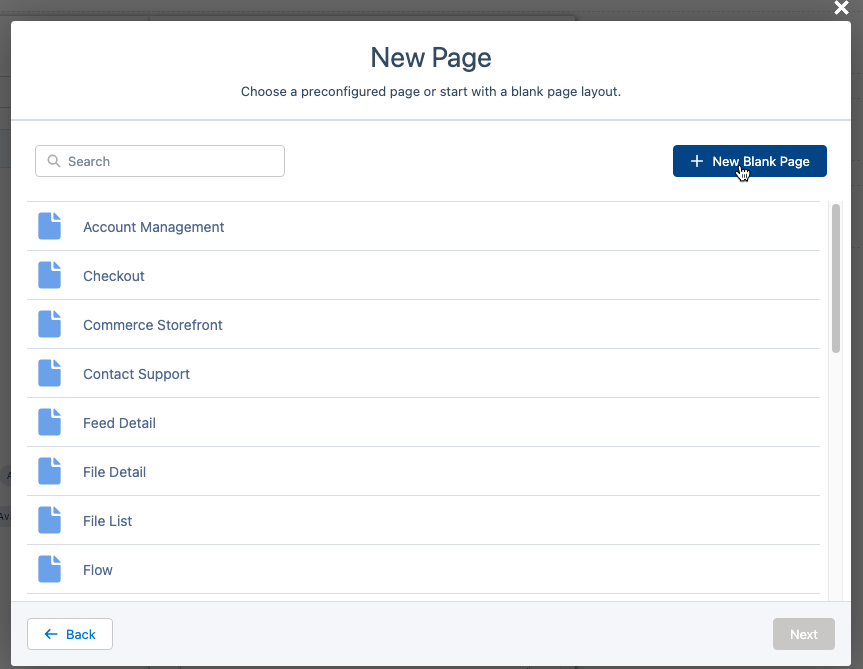Click the Commerce Storefront page icon

tap(49, 325)
